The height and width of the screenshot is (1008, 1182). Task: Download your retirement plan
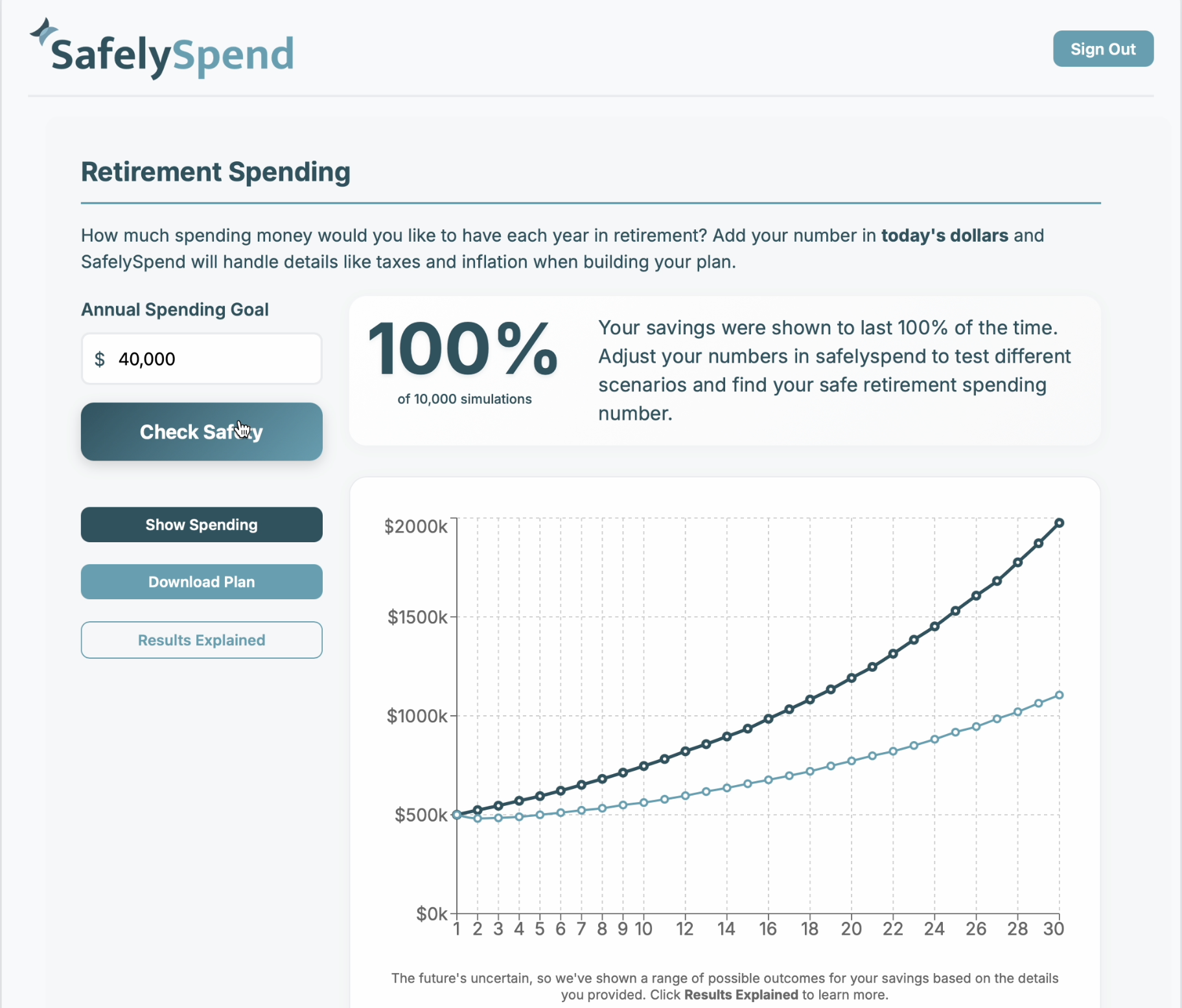click(x=201, y=582)
